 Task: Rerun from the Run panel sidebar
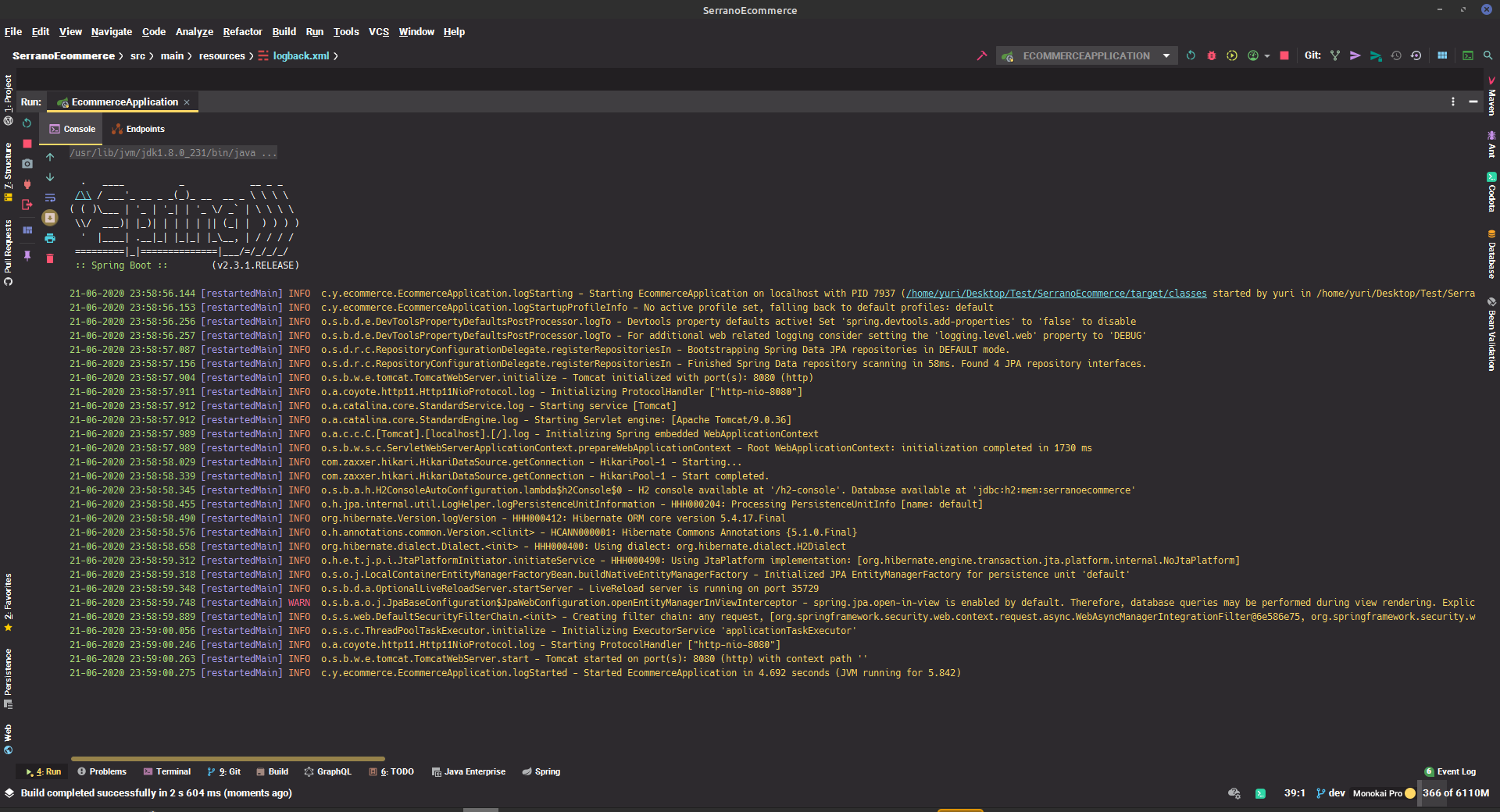[27, 123]
